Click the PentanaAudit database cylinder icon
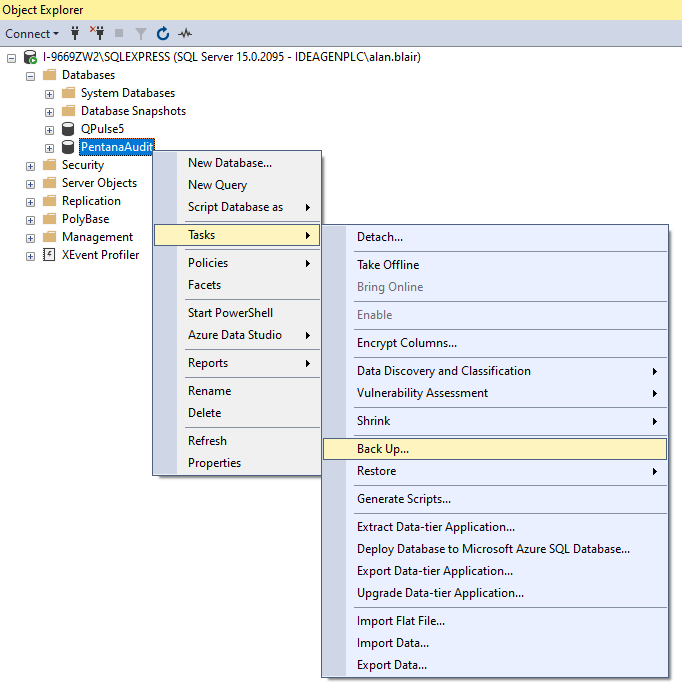Screen dimensions: 682x692 68,147
